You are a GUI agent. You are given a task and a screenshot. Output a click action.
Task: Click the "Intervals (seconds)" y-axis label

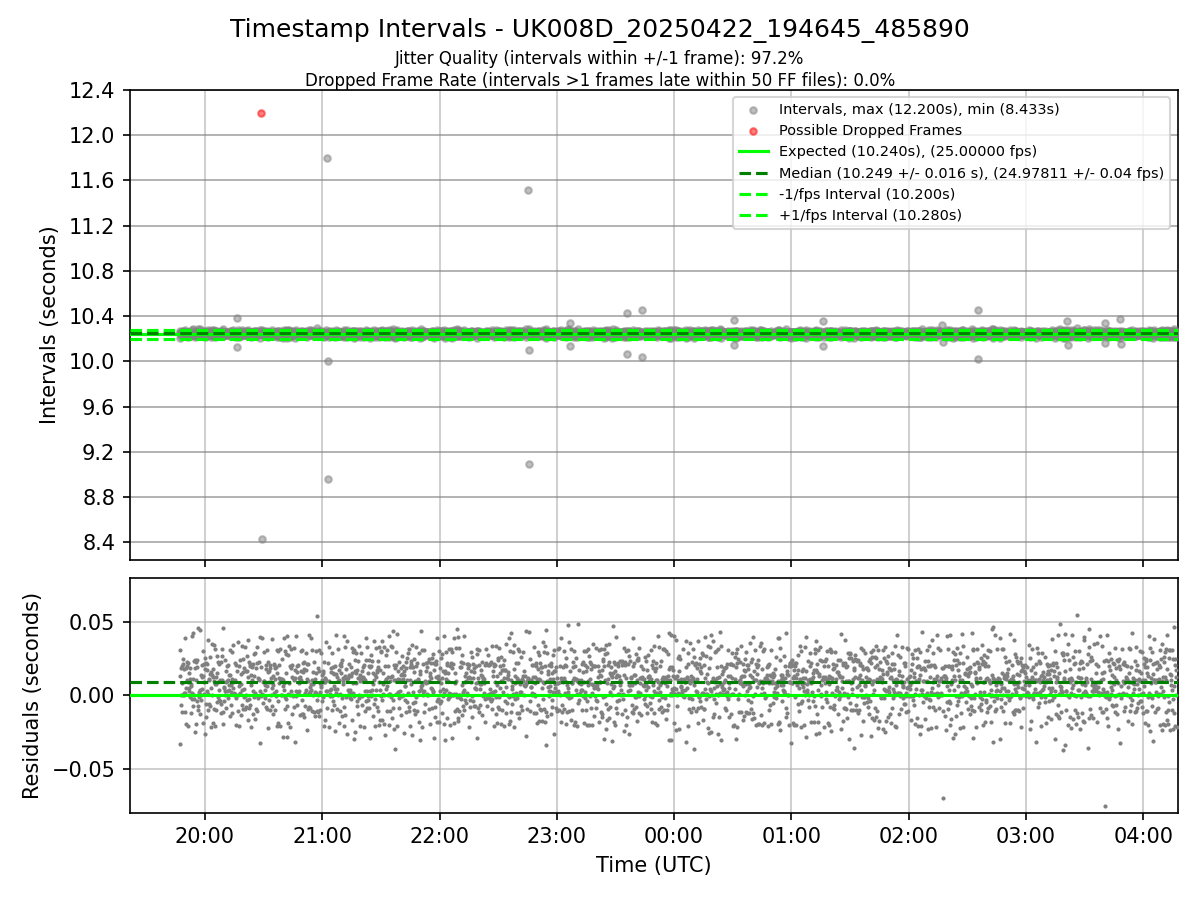[49, 324]
